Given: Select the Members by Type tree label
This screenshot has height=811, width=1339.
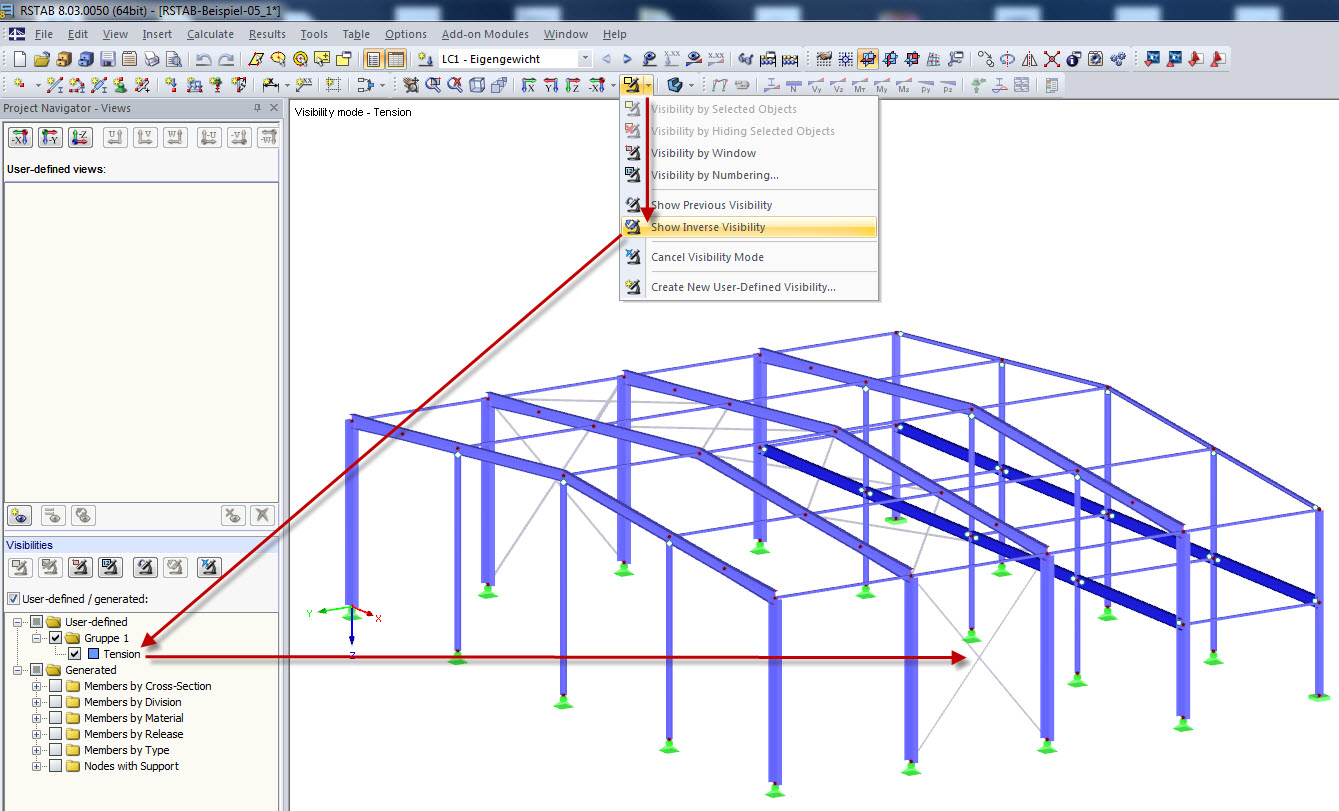Looking at the screenshot, I should pyautogui.click(x=127, y=750).
